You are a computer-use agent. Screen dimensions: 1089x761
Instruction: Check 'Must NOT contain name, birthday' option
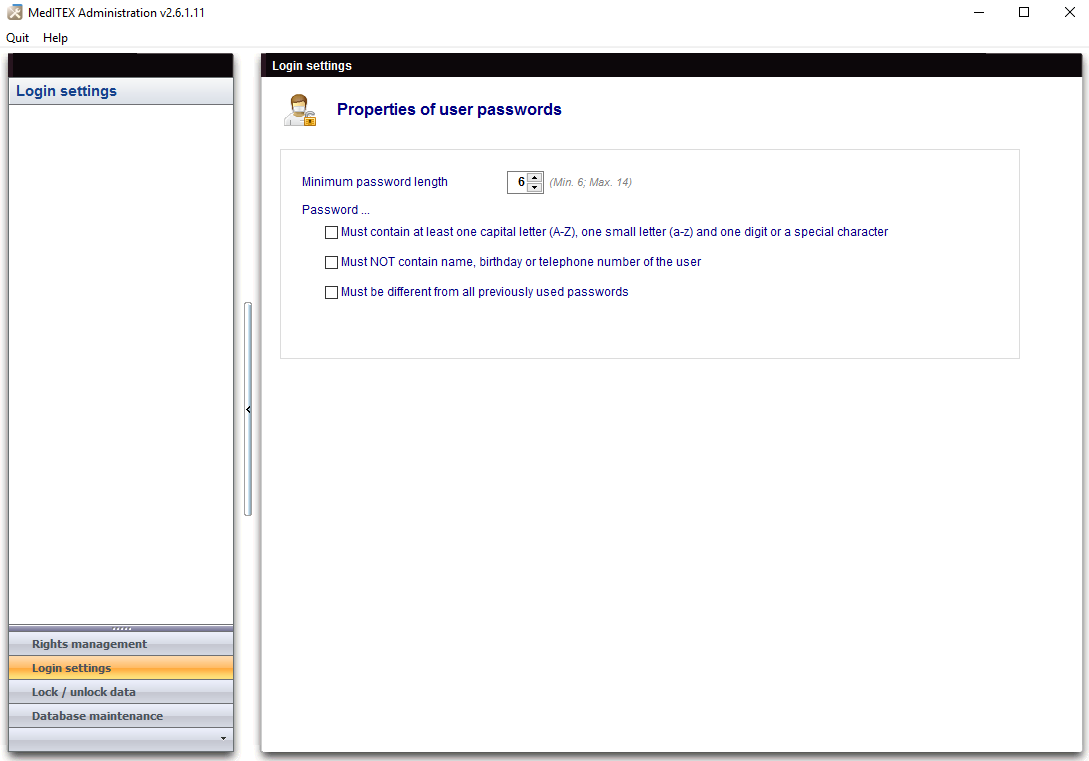(332, 262)
